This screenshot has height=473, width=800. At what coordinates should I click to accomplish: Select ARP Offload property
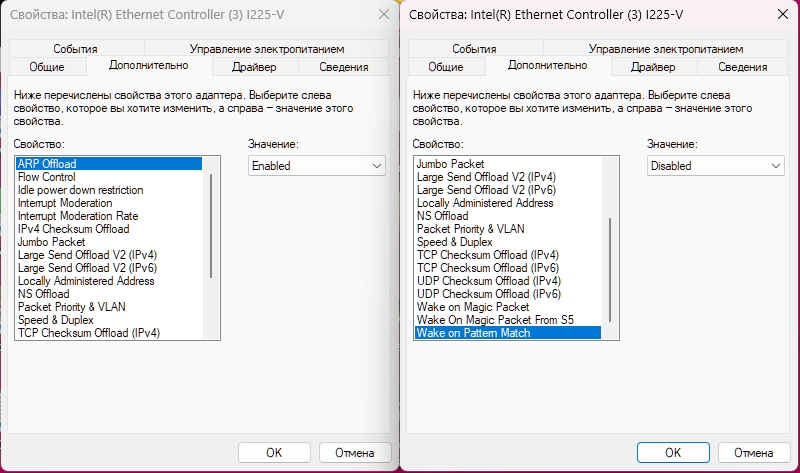point(109,164)
